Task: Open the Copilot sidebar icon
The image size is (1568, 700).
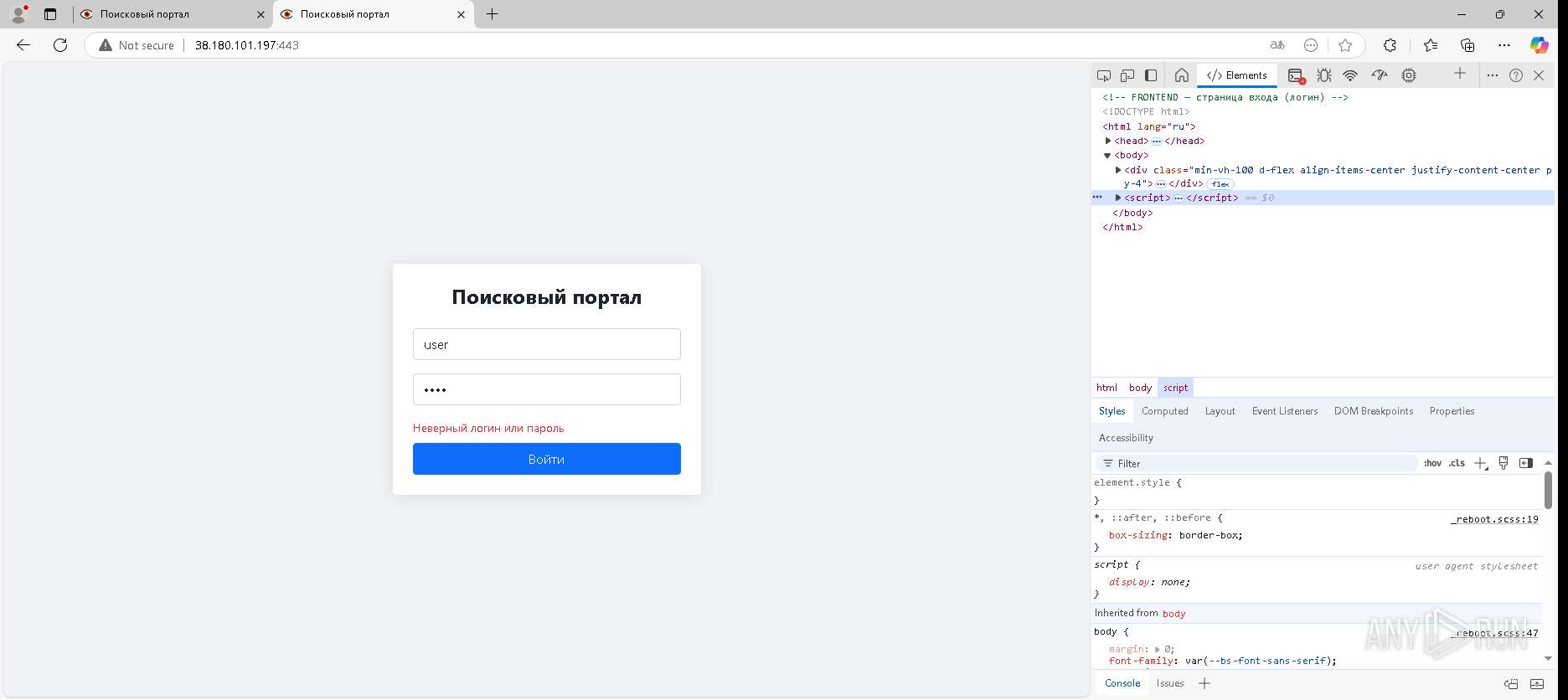Action: [x=1540, y=45]
